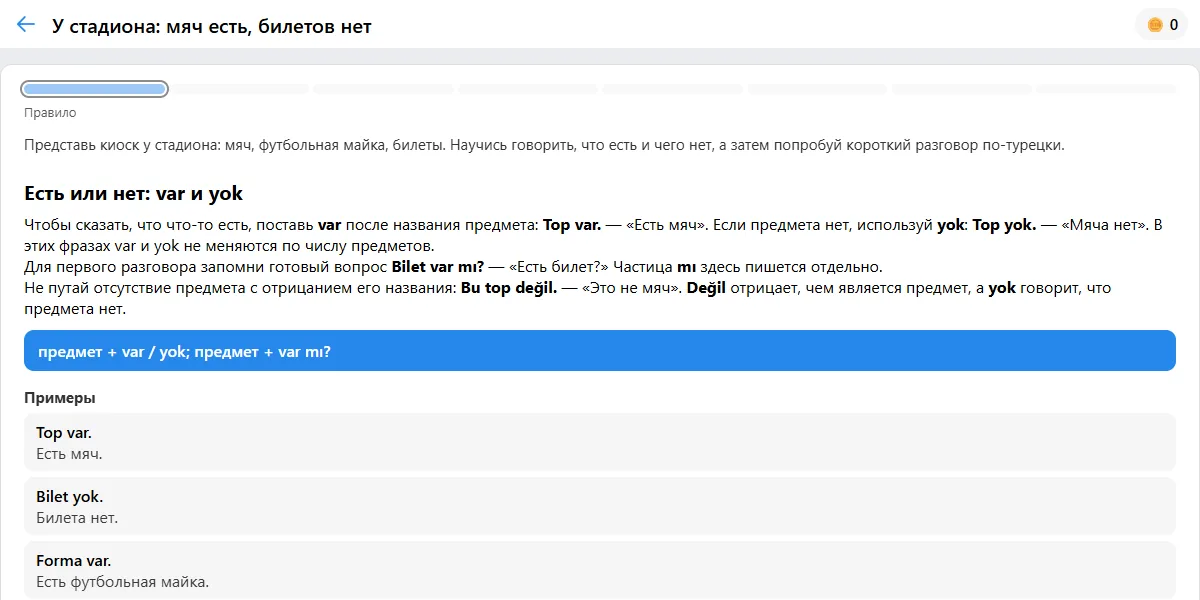Jump to the last lesson progress step
The height and width of the screenshot is (600, 1200).
(x=1106, y=89)
